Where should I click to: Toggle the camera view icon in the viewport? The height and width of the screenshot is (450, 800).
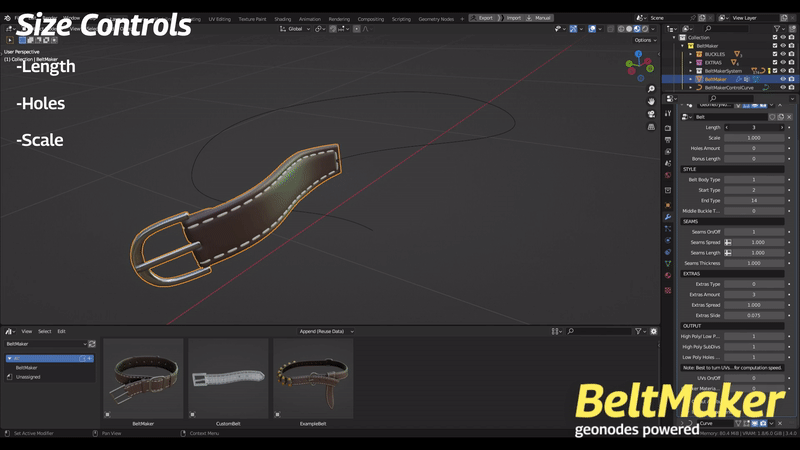click(x=651, y=114)
